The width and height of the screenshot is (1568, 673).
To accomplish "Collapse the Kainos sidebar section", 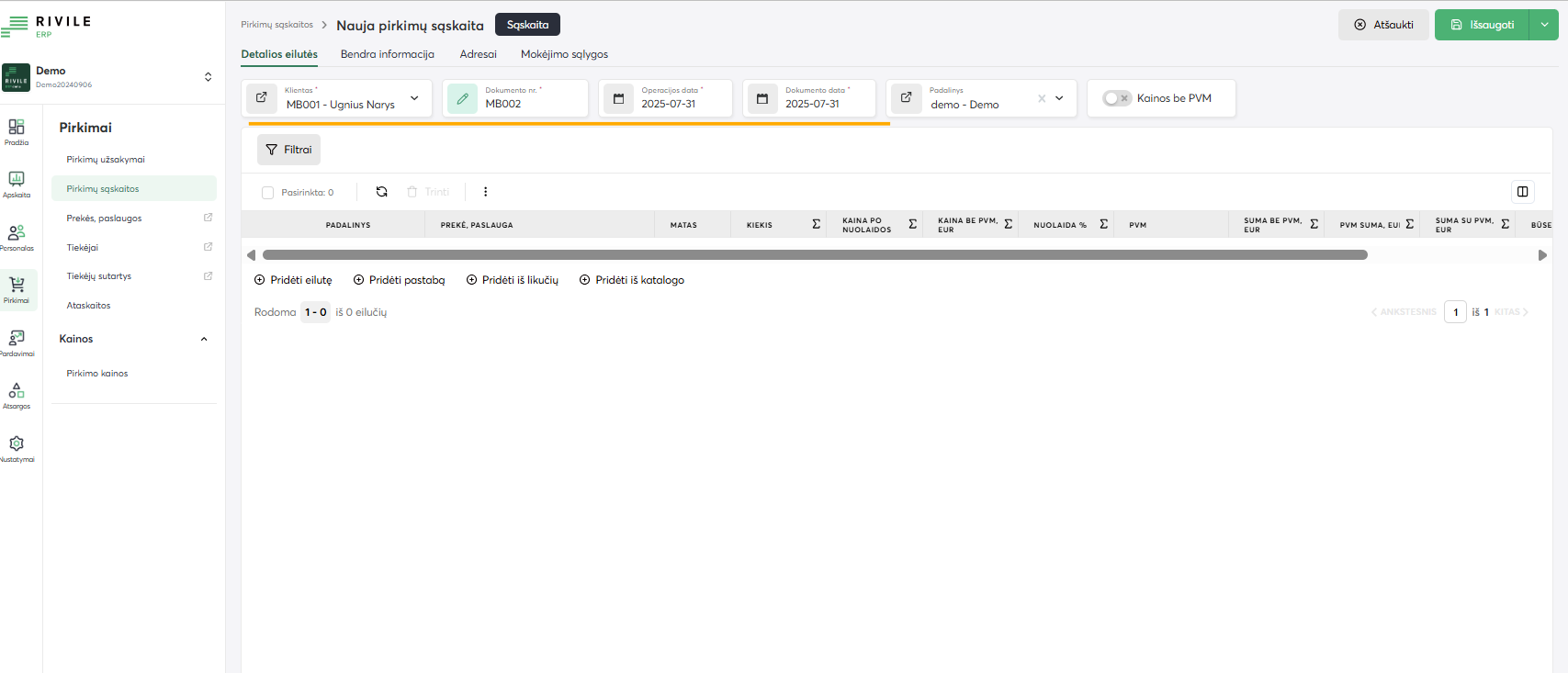I will tap(204, 339).
